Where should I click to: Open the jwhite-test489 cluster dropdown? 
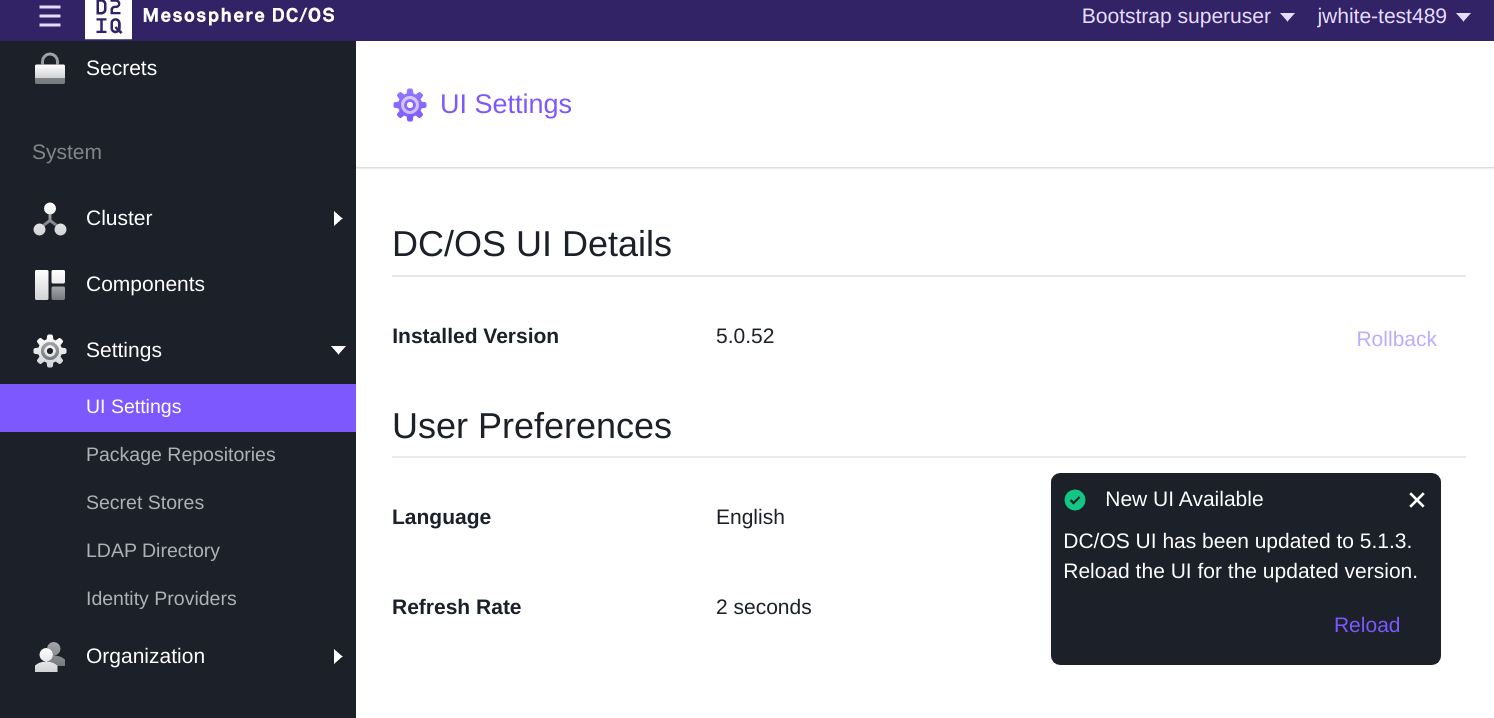(1394, 16)
